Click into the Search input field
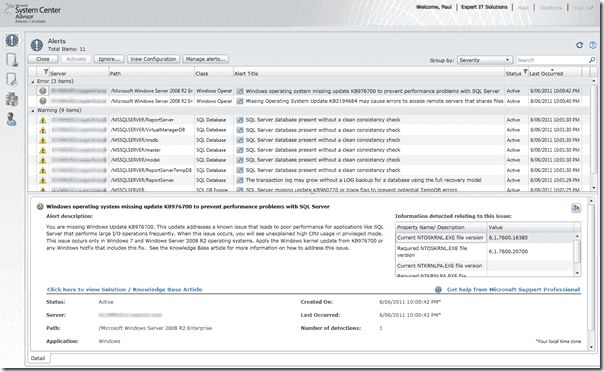 tap(552, 60)
